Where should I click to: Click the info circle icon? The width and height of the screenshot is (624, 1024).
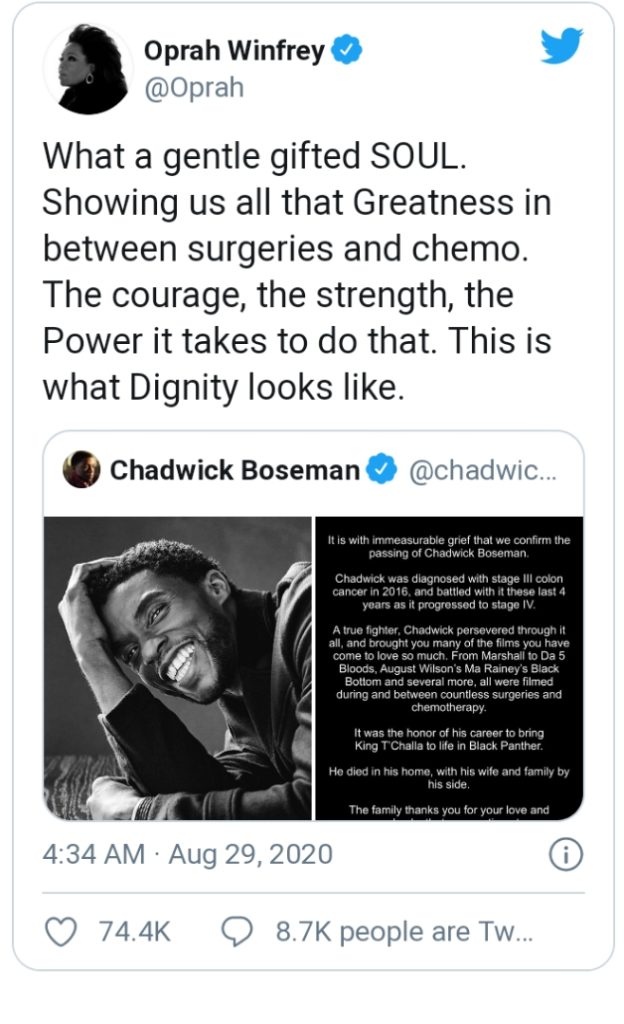pos(566,854)
